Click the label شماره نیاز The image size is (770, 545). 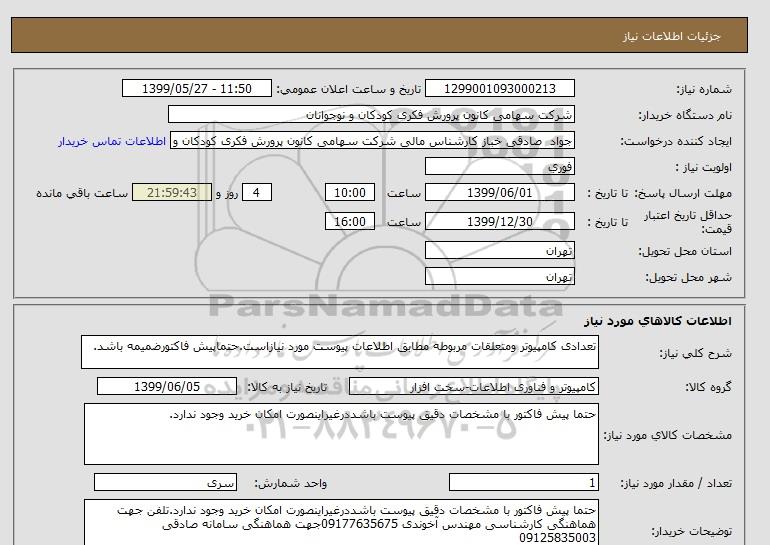pos(704,89)
